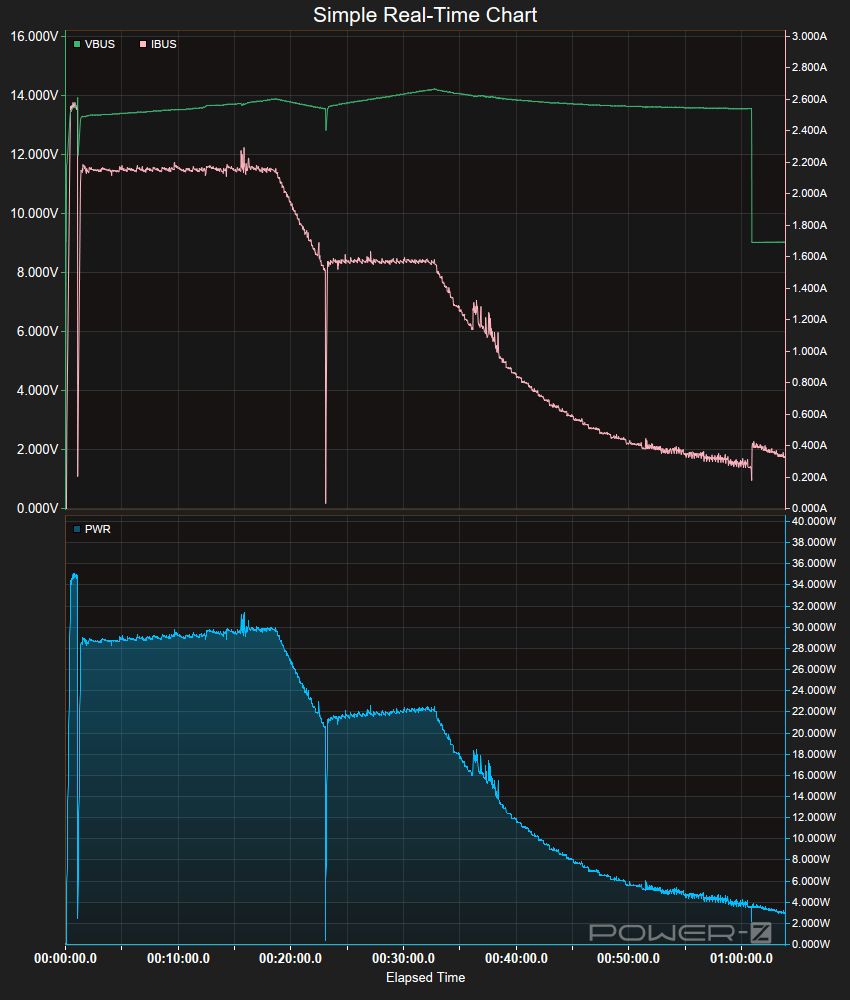Screen dimensions: 850x1000
Task: Click the blue PWR legend color swatch
Action: coord(77,529)
